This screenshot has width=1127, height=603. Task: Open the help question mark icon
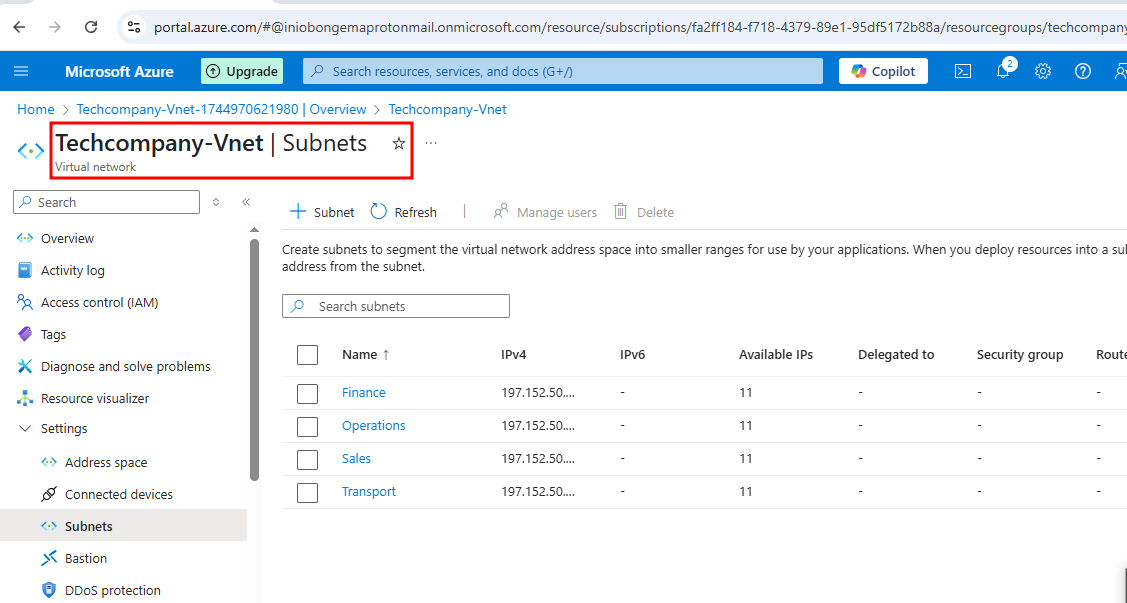point(1082,71)
